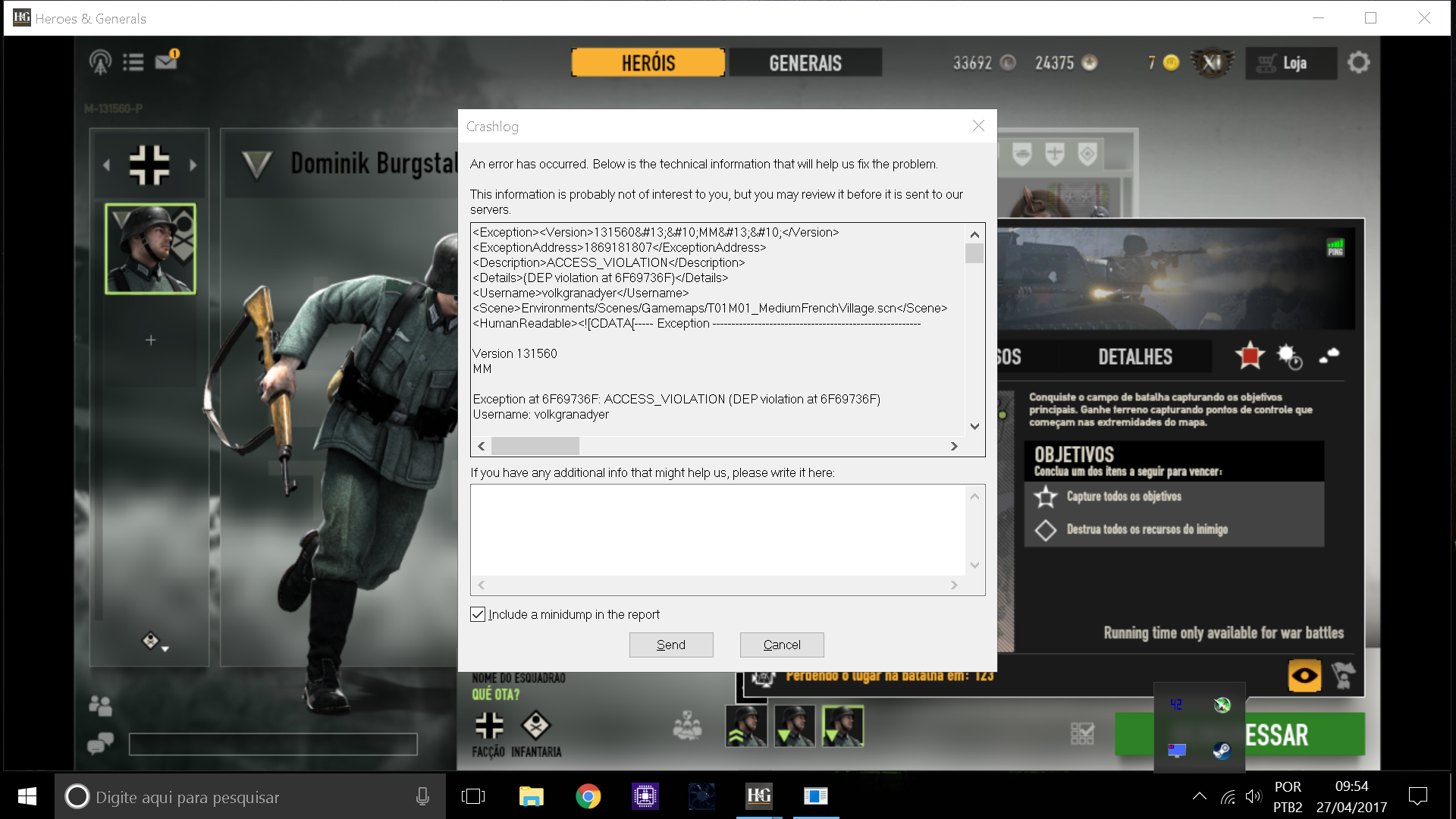Viewport: 1456px width, 819px height.
Task: Open the Loja shop
Action: pyautogui.click(x=1291, y=63)
